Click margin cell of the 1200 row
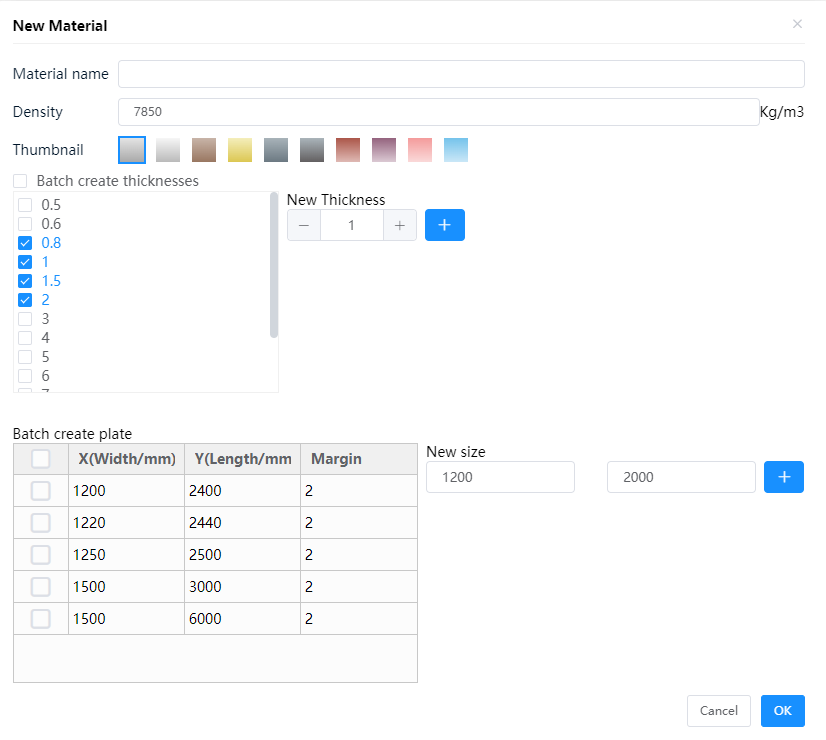This screenshot has height=740, width=826. tap(359, 491)
